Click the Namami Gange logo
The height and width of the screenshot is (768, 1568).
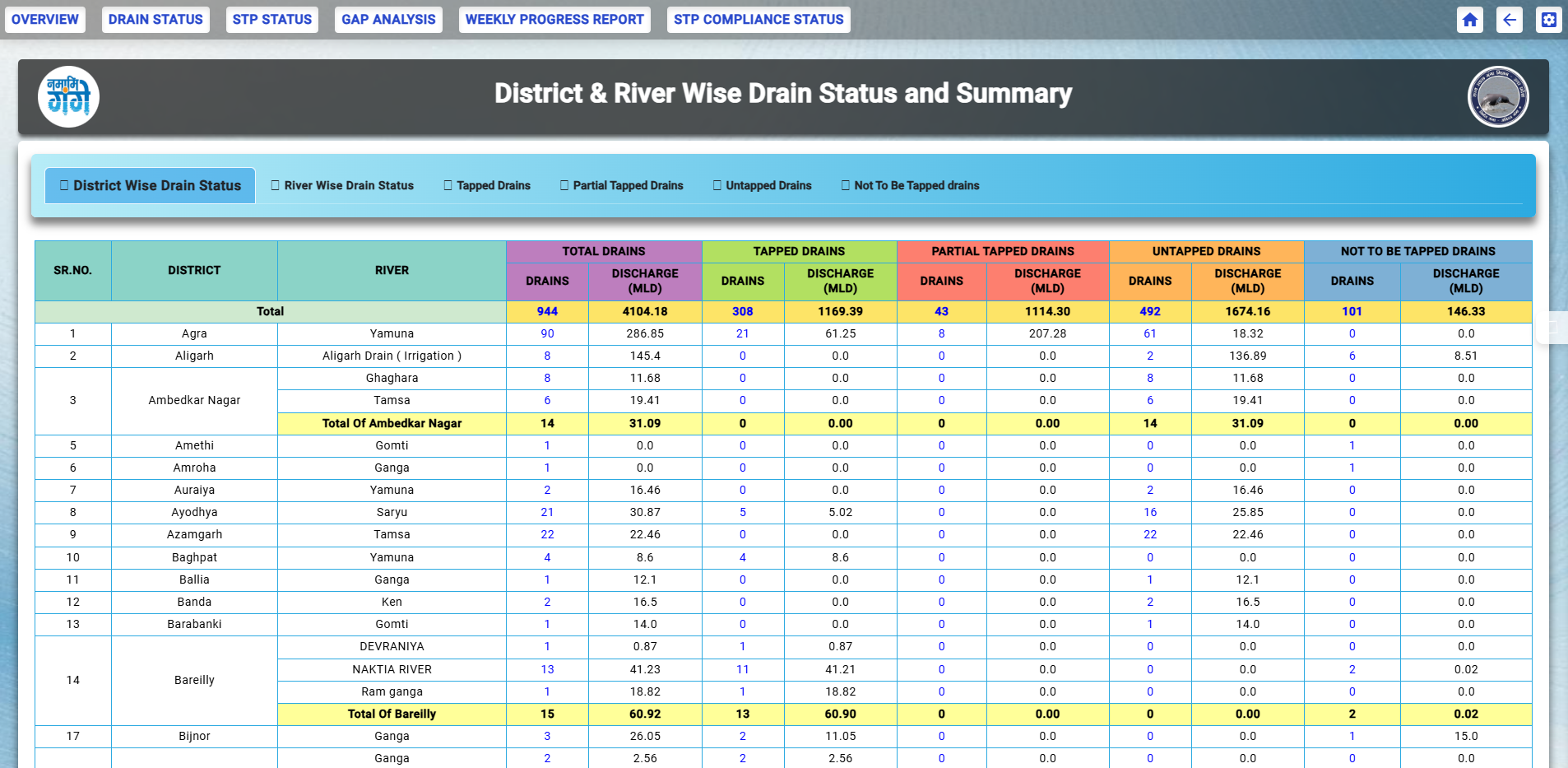pos(69,96)
